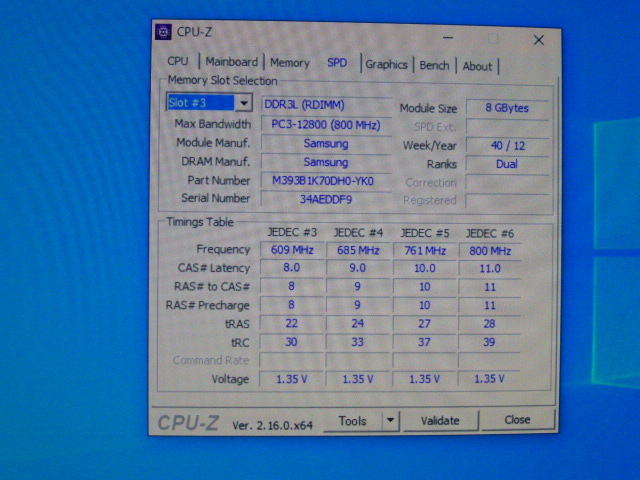Open the Slot #3 dropdown arrow

tap(244, 103)
